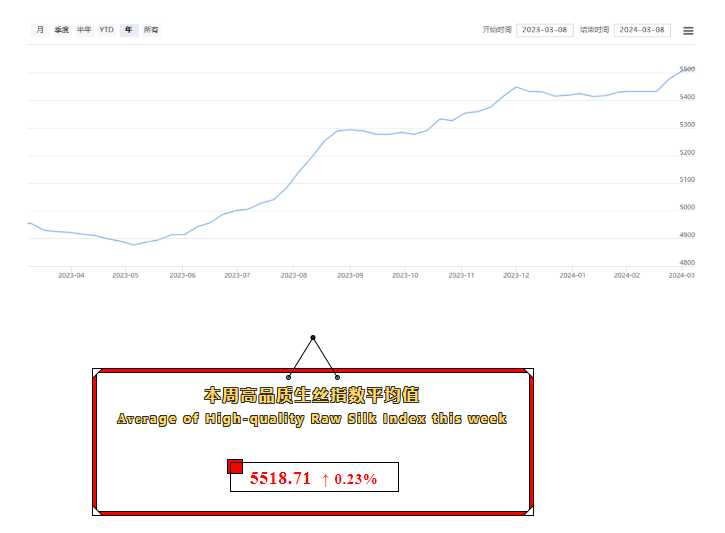Viewport: 725px width, 533px height.
Task: Click the red up arrow indicator
Action: tap(325, 479)
